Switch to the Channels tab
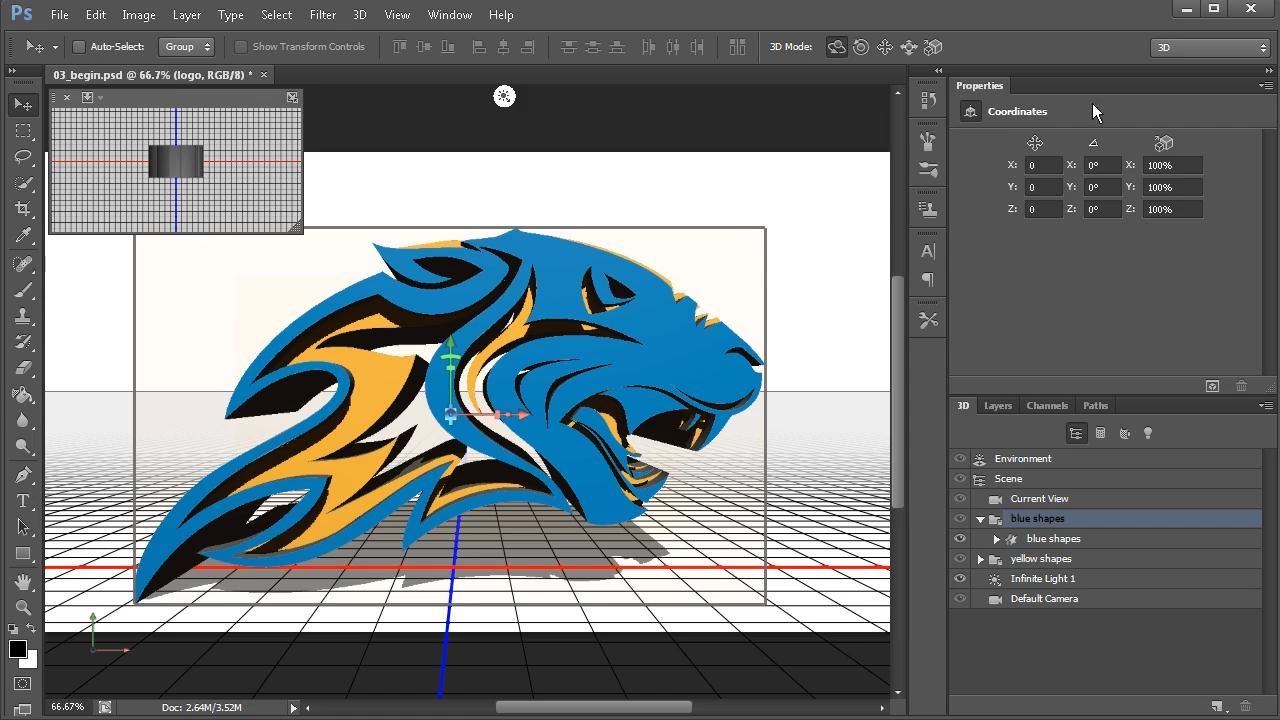The width and height of the screenshot is (1280, 720). 1047,405
